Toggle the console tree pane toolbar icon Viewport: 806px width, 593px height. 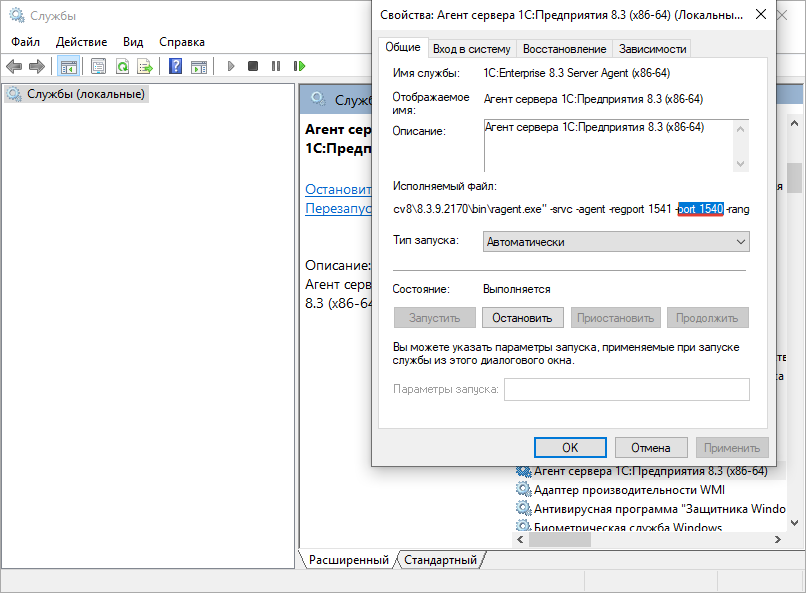point(68,66)
